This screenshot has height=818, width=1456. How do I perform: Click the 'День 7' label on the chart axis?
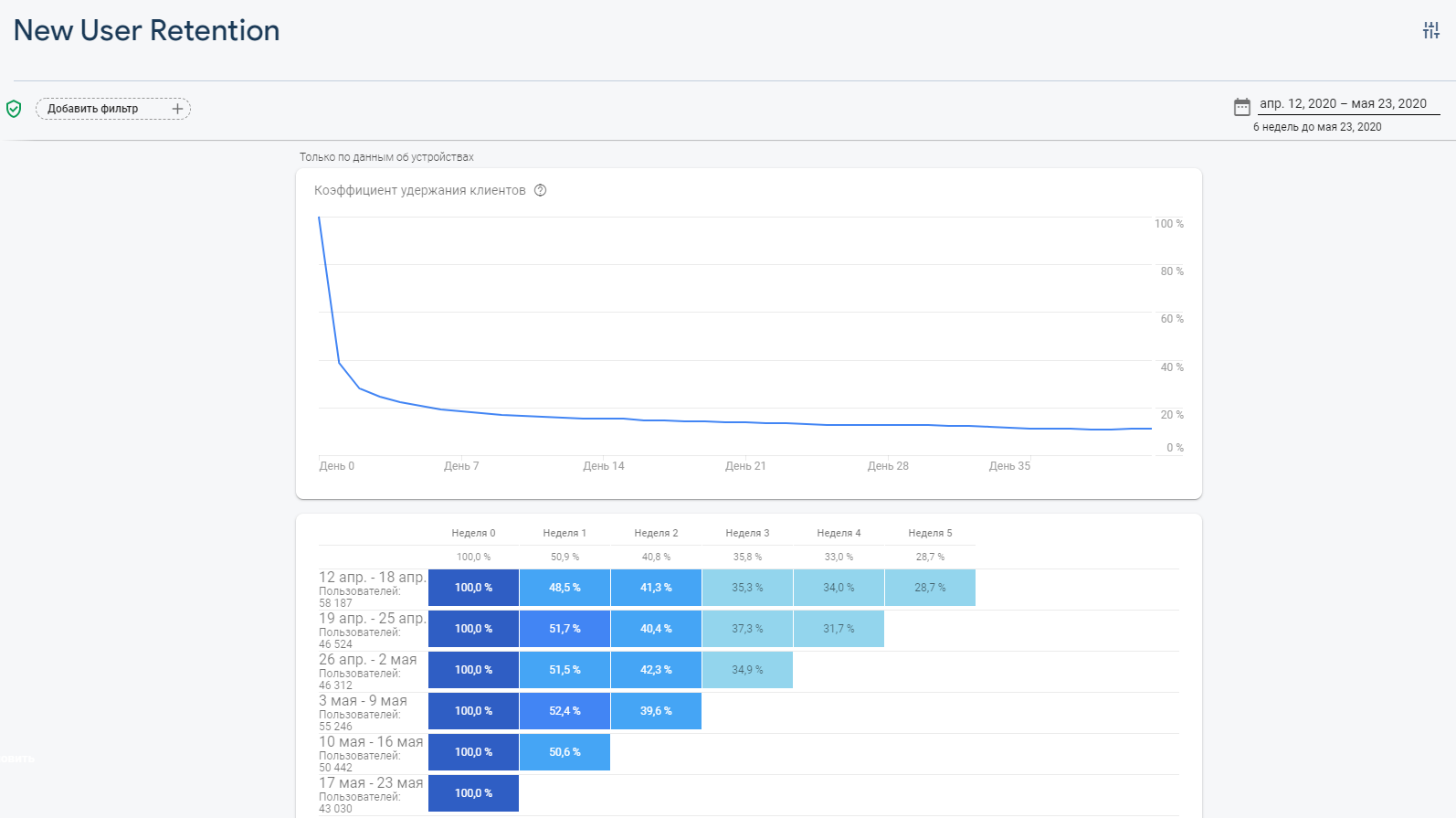[x=461, y=466]
